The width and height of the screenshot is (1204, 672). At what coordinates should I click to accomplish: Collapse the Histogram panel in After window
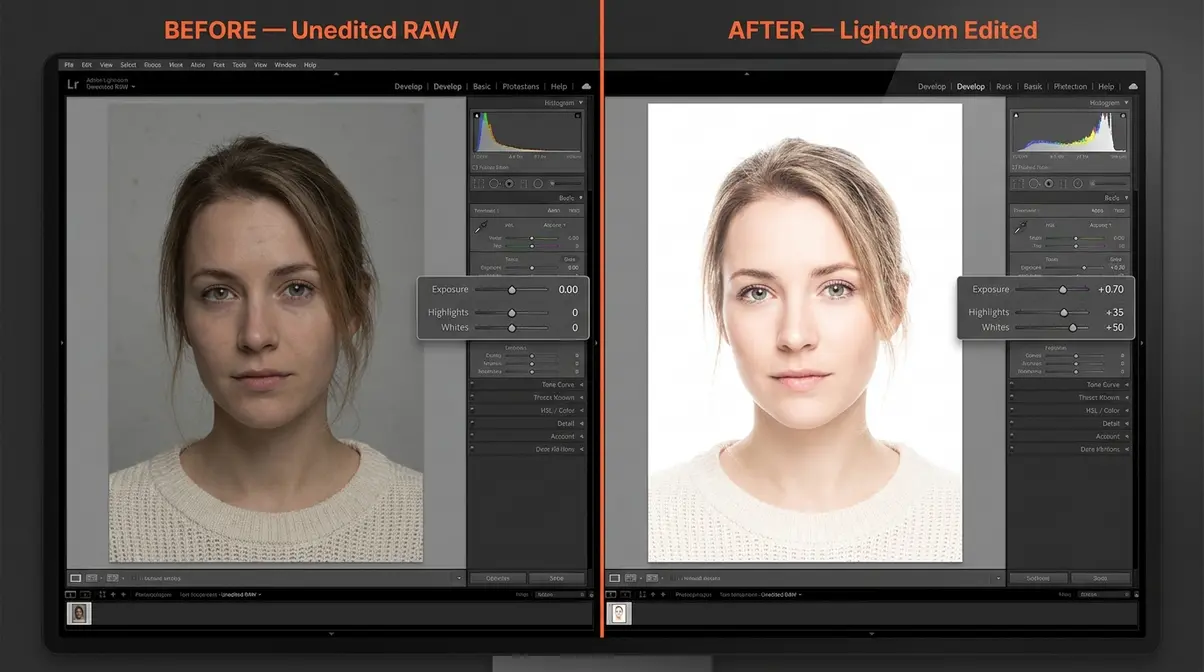point(1126,103)
